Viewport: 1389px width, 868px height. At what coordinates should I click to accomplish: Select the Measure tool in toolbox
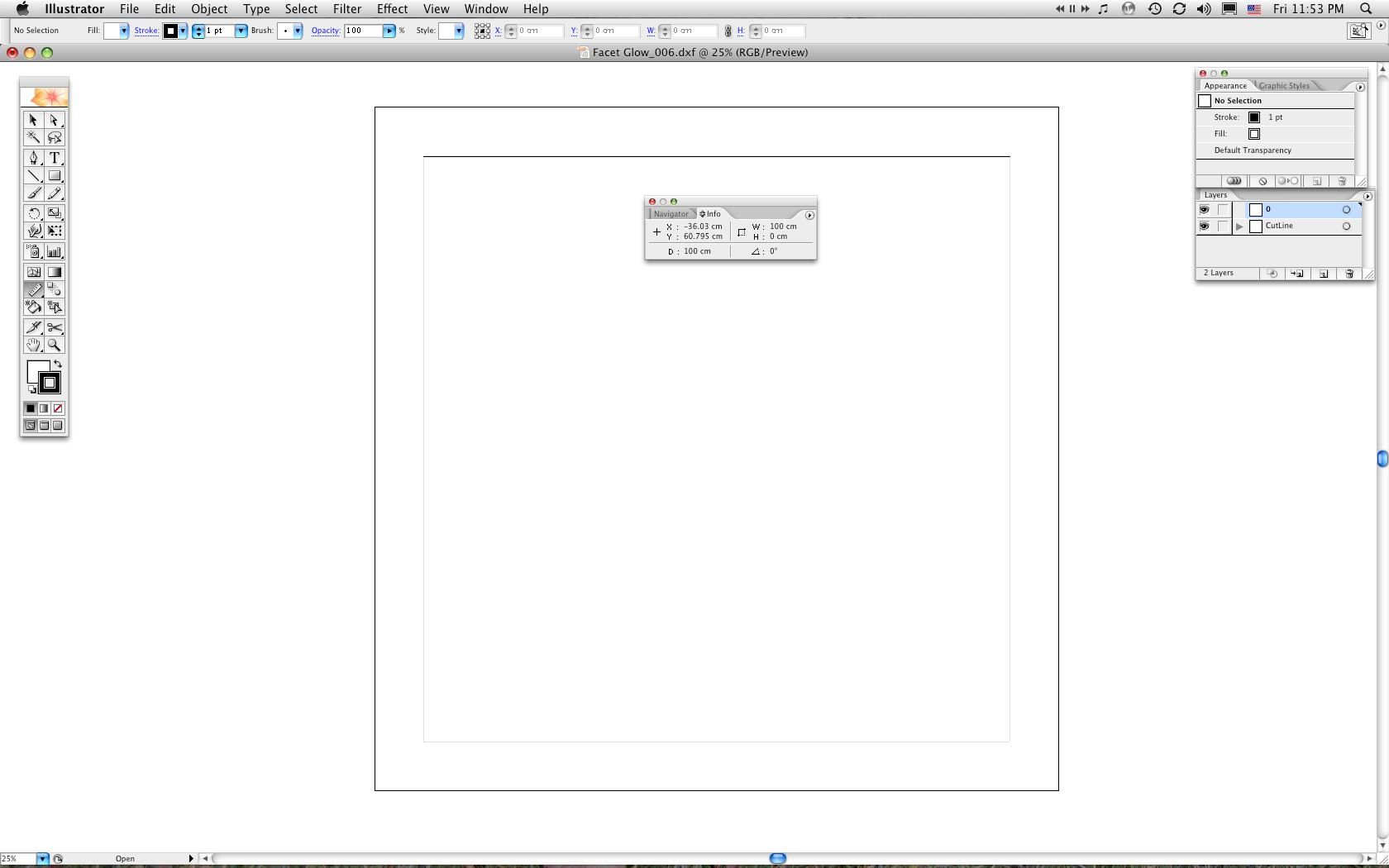(33, 290)
